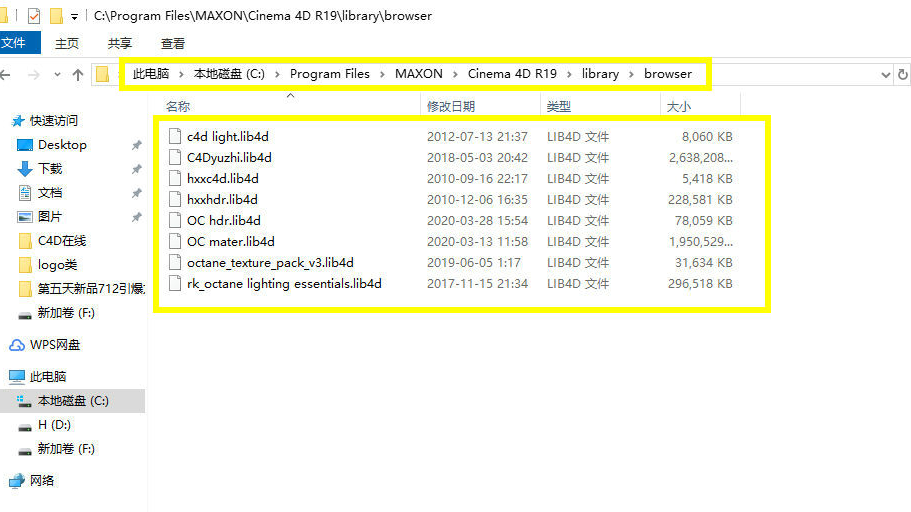The image size is (911, 512).
Task: Switch to the 查看 ribbon tab
Action: (x=173, y=44)
